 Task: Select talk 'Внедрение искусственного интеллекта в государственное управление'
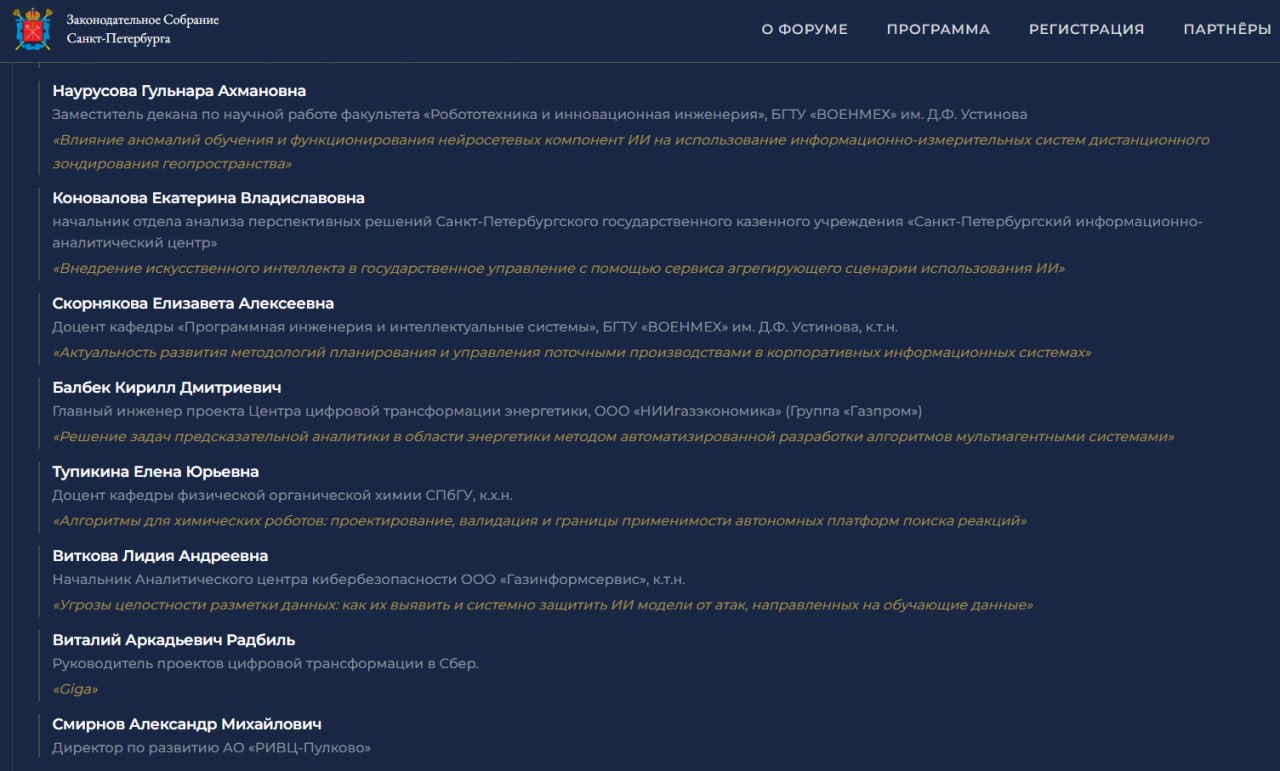point(558,268)
